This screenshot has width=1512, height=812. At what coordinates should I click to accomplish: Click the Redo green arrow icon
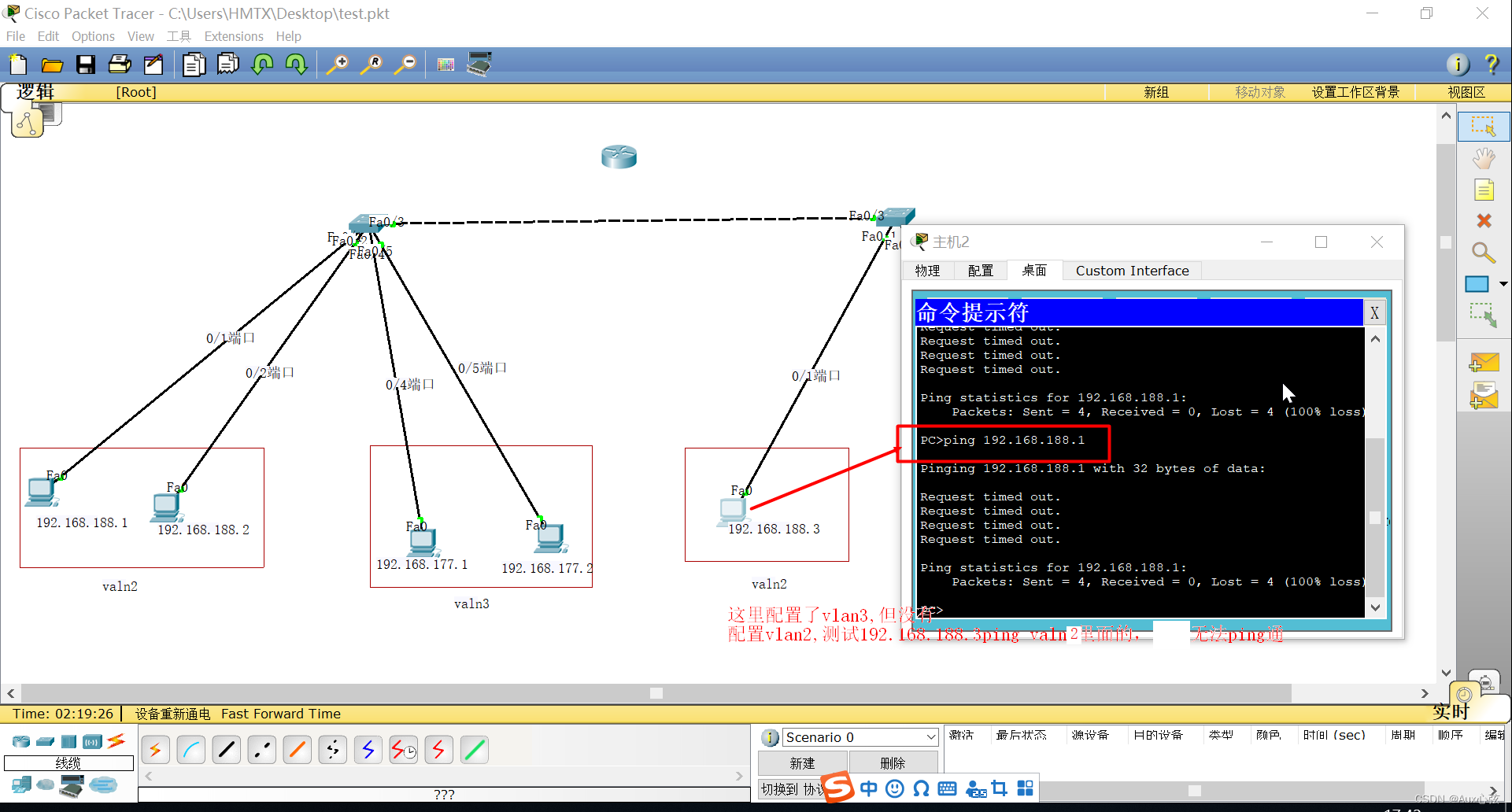296,65
